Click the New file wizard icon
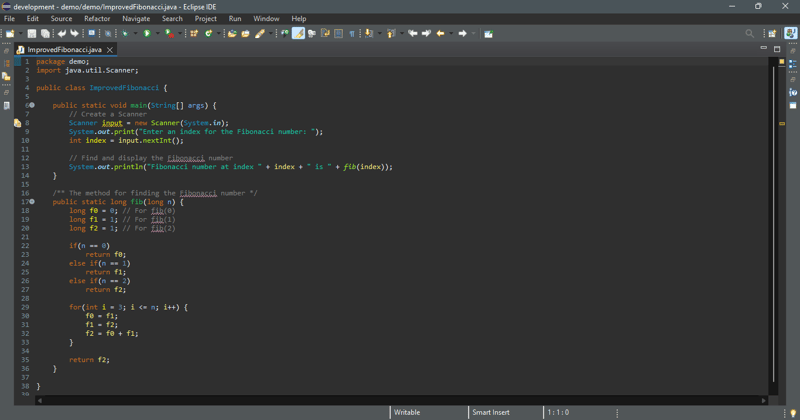The height and width of the screenshot is (420, 800). [10, 34]
